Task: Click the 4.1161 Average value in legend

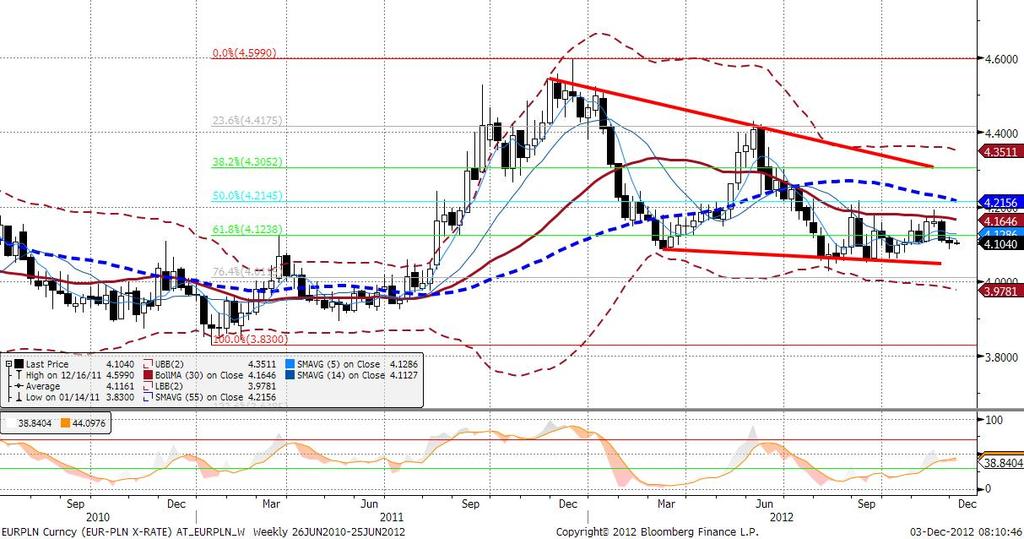Action: pos(120,386)
